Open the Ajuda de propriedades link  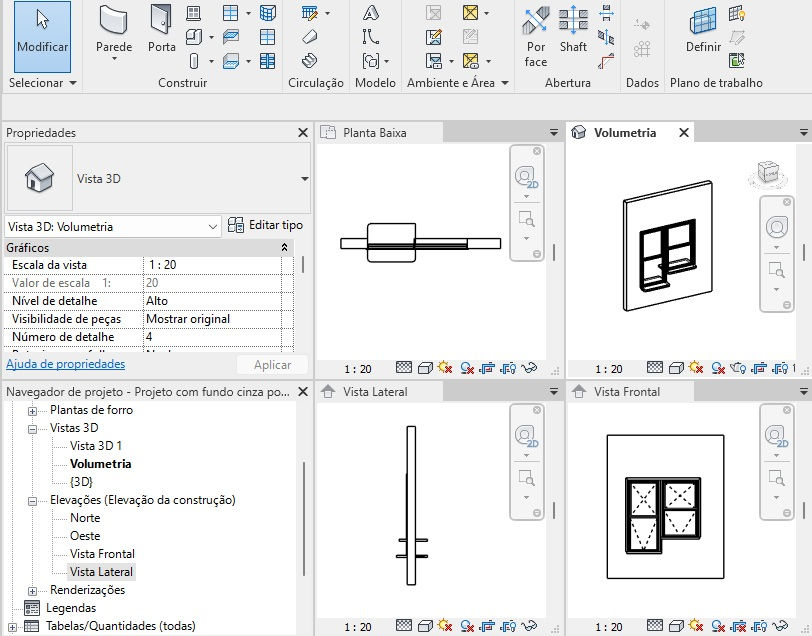[x=65, y=364]
